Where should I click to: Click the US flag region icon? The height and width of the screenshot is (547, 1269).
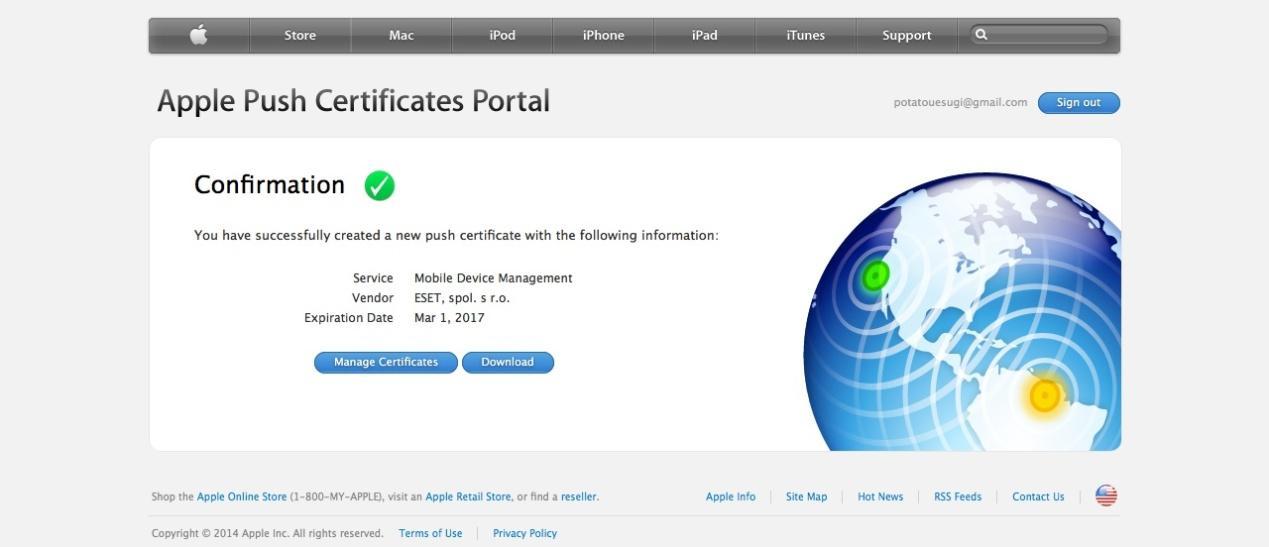pyautogui.click(x=1106, y=496)
